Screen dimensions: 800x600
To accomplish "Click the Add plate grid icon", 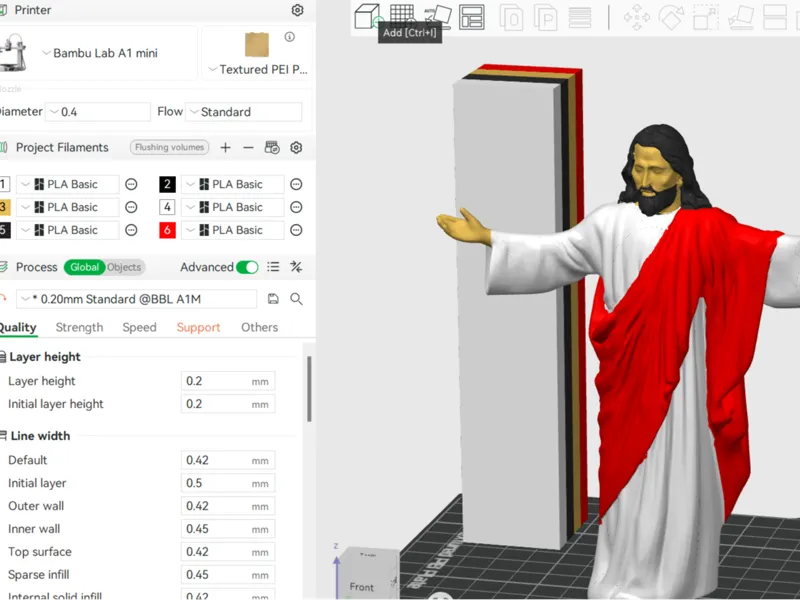I will (402, 14).
